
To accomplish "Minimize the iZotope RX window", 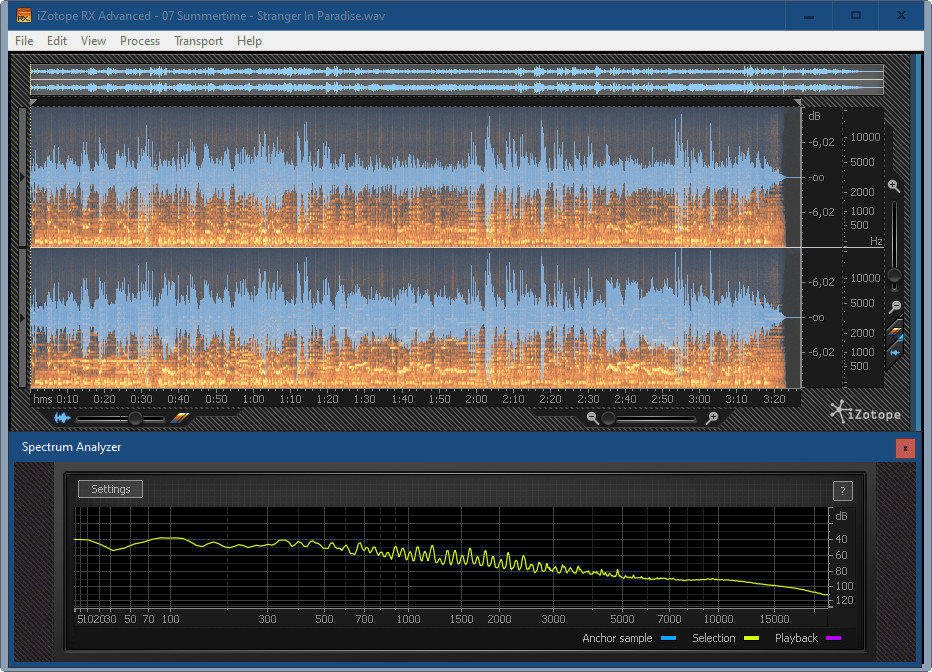I will (808, 15).
